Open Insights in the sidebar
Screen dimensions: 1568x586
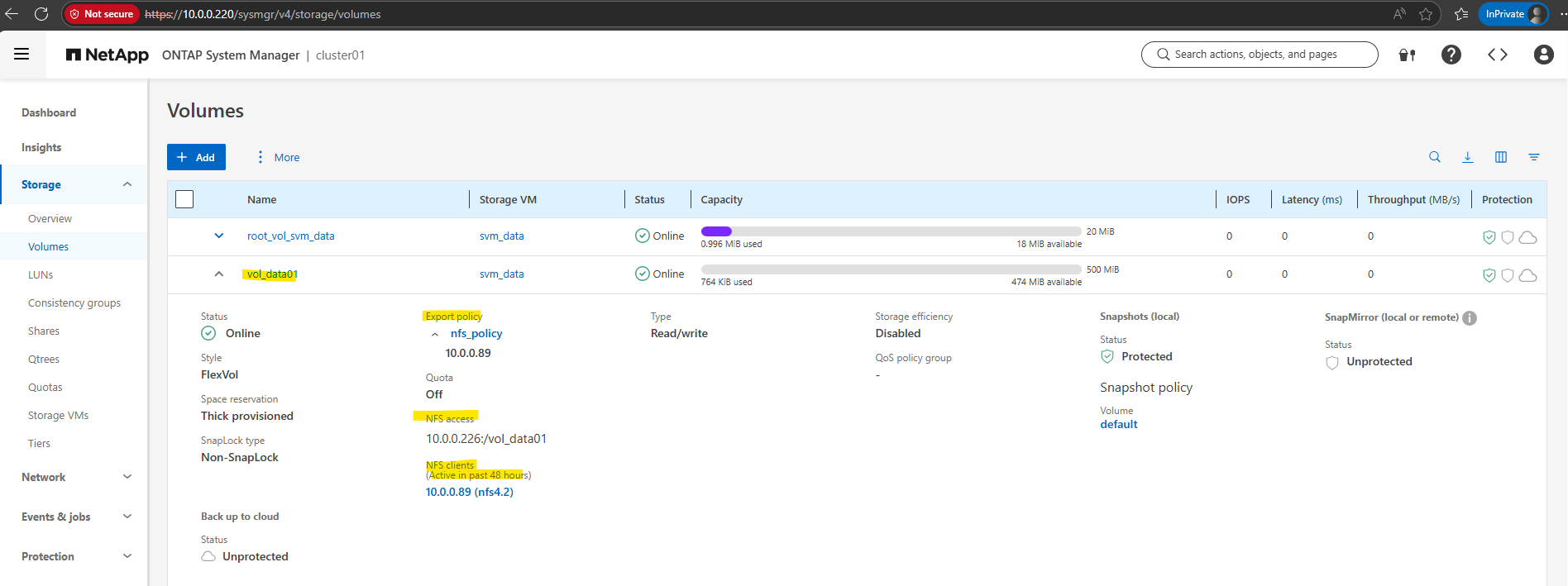pyautogui.click(x=41, y=147)
